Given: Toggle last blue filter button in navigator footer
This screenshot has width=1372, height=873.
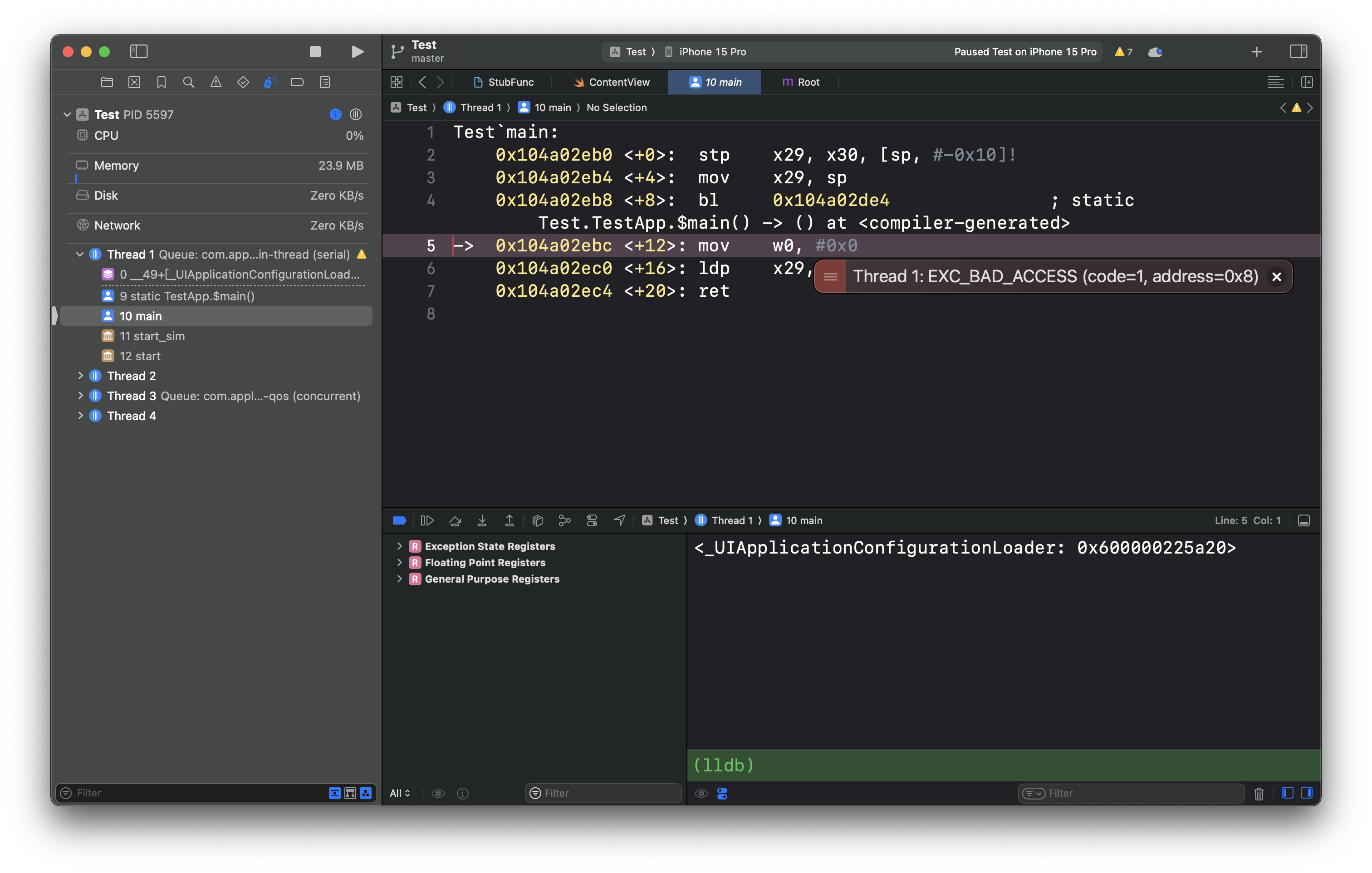Looking at the screenshot, I should point(365,793).
